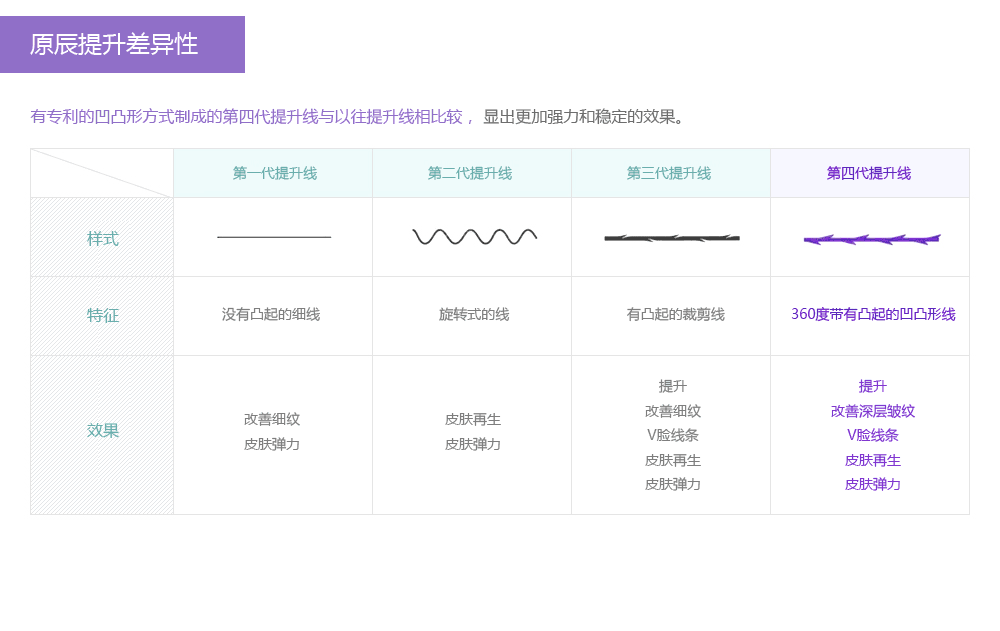Click the purple 360度带有凸起的凹凸形线 text
The width and height of the screenshot is (1000, 631).
pyautogui.click(x=870, y=315)
